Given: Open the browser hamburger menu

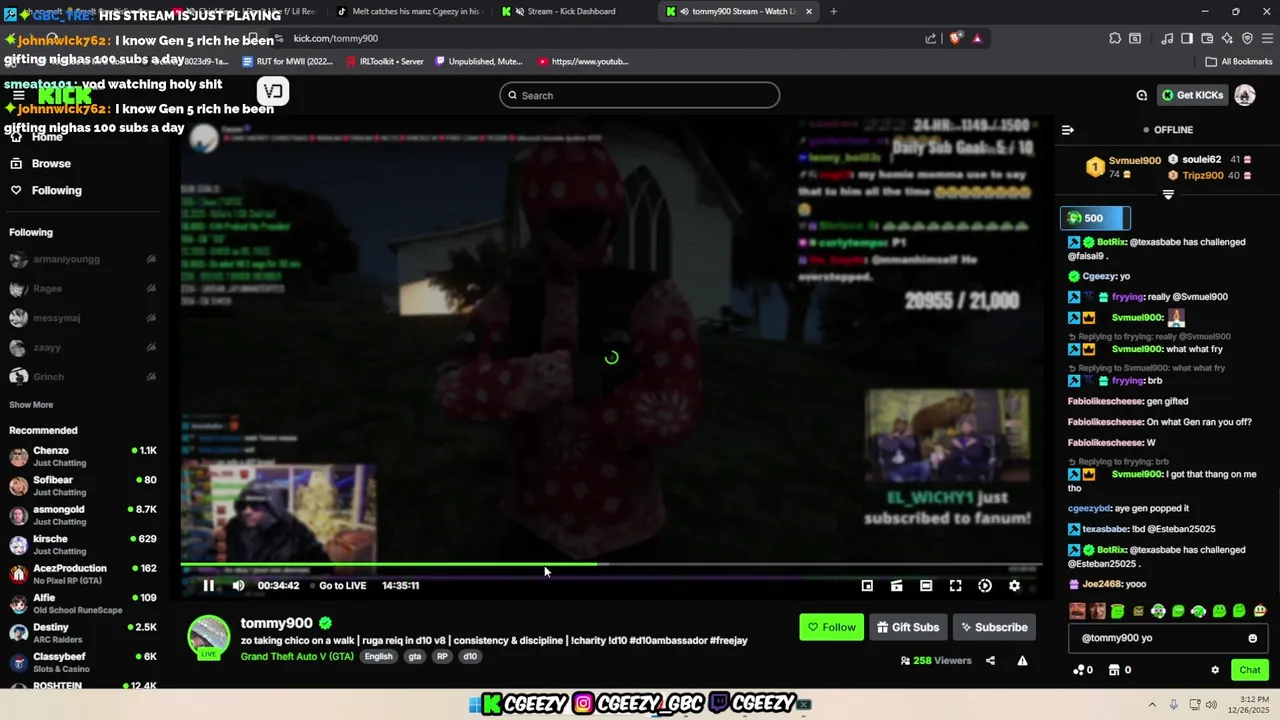Looking at the screenshot, I should coord(1266,38).
